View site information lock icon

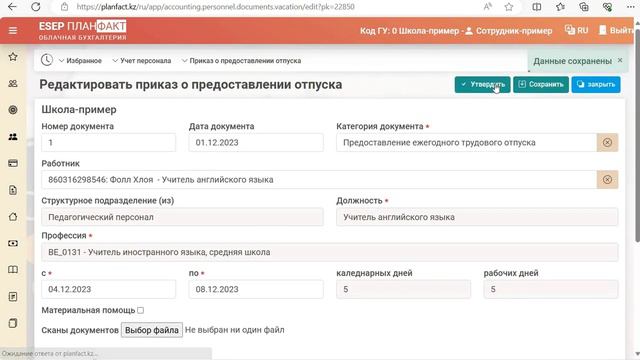(x=64, y=7)
